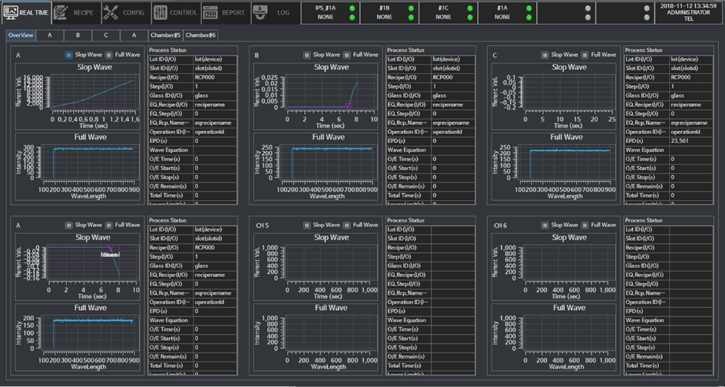
Task: Switch to the Chamber#5 tab
Action: tap(166, 35)
